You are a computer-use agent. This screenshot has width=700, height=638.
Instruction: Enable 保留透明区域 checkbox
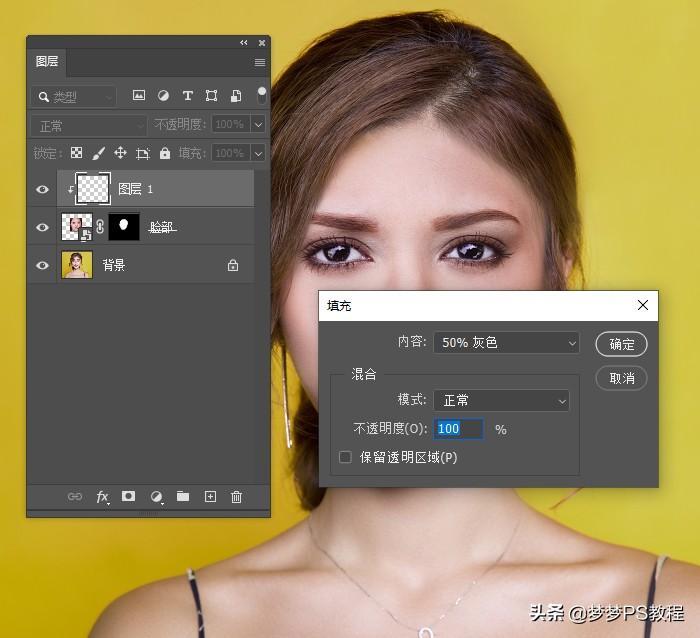click(x=345, y=457)
